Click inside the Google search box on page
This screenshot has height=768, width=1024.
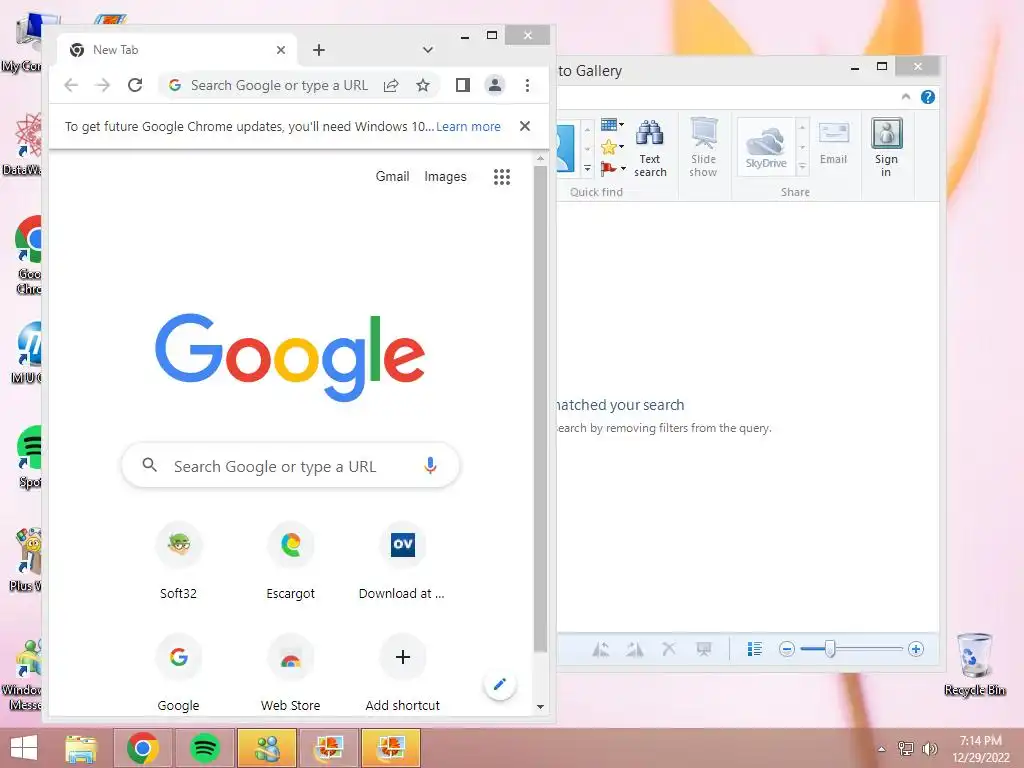click(x=291, y=466)
